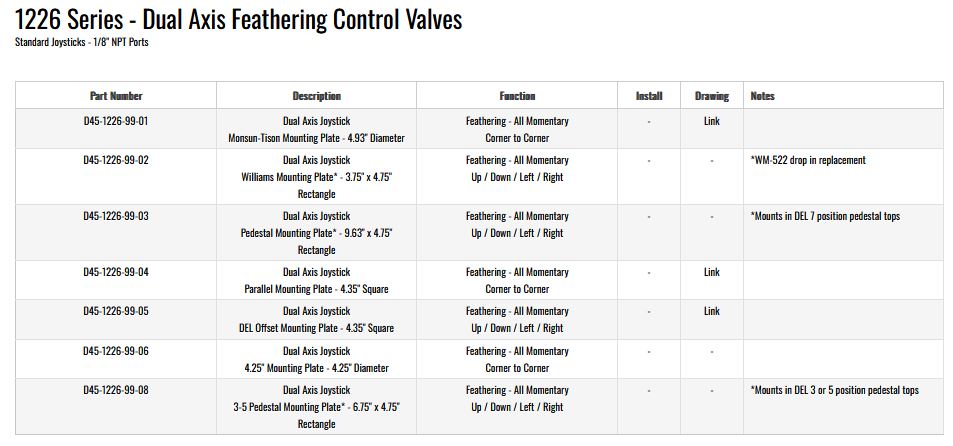
Task: Click the Install column header
Action: (649, 96)
